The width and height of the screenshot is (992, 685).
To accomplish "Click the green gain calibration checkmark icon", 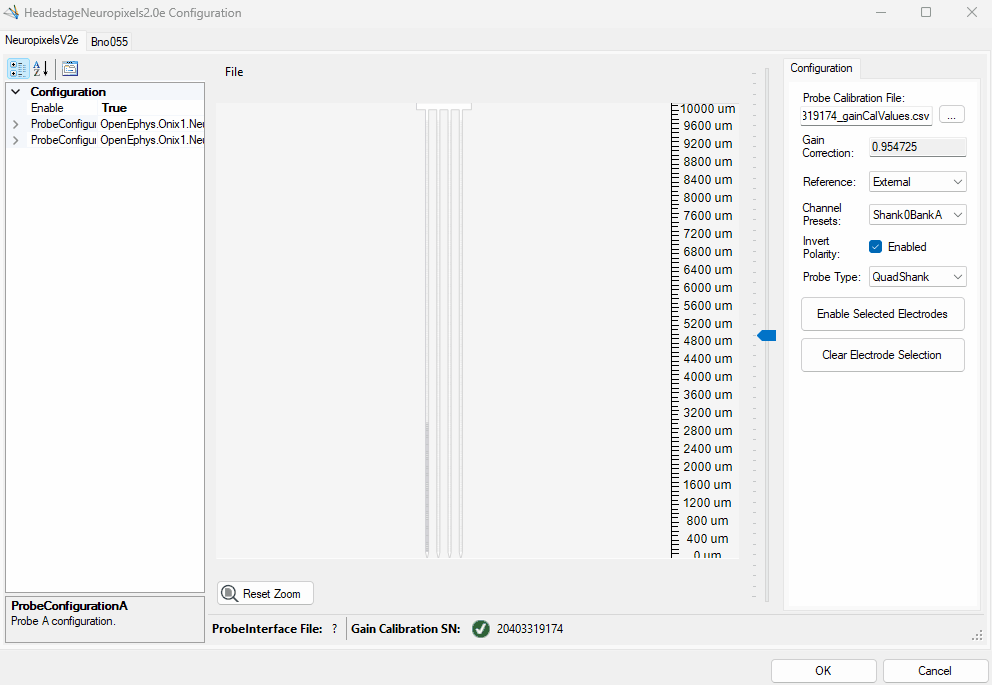I will tap(480, 629).
